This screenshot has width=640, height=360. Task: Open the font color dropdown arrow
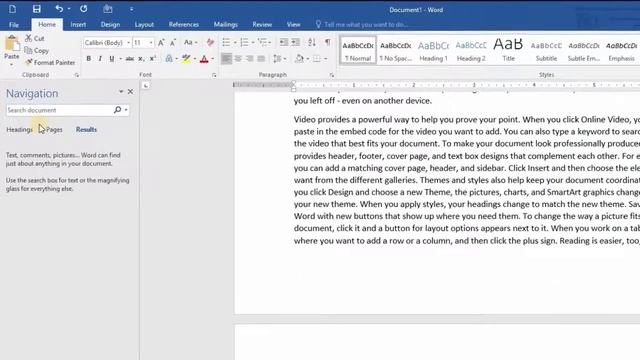[x=213, y=59]
